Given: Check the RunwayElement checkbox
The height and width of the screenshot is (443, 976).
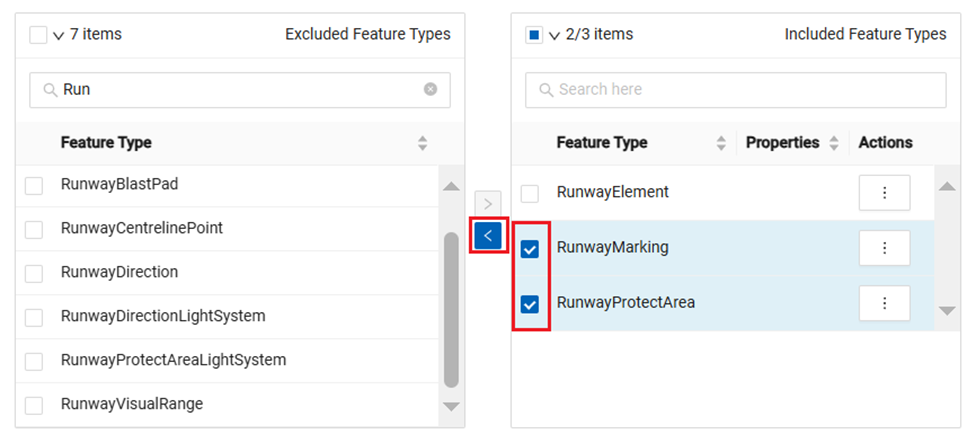Looking at the screenshot, I should tap(530, 194).
